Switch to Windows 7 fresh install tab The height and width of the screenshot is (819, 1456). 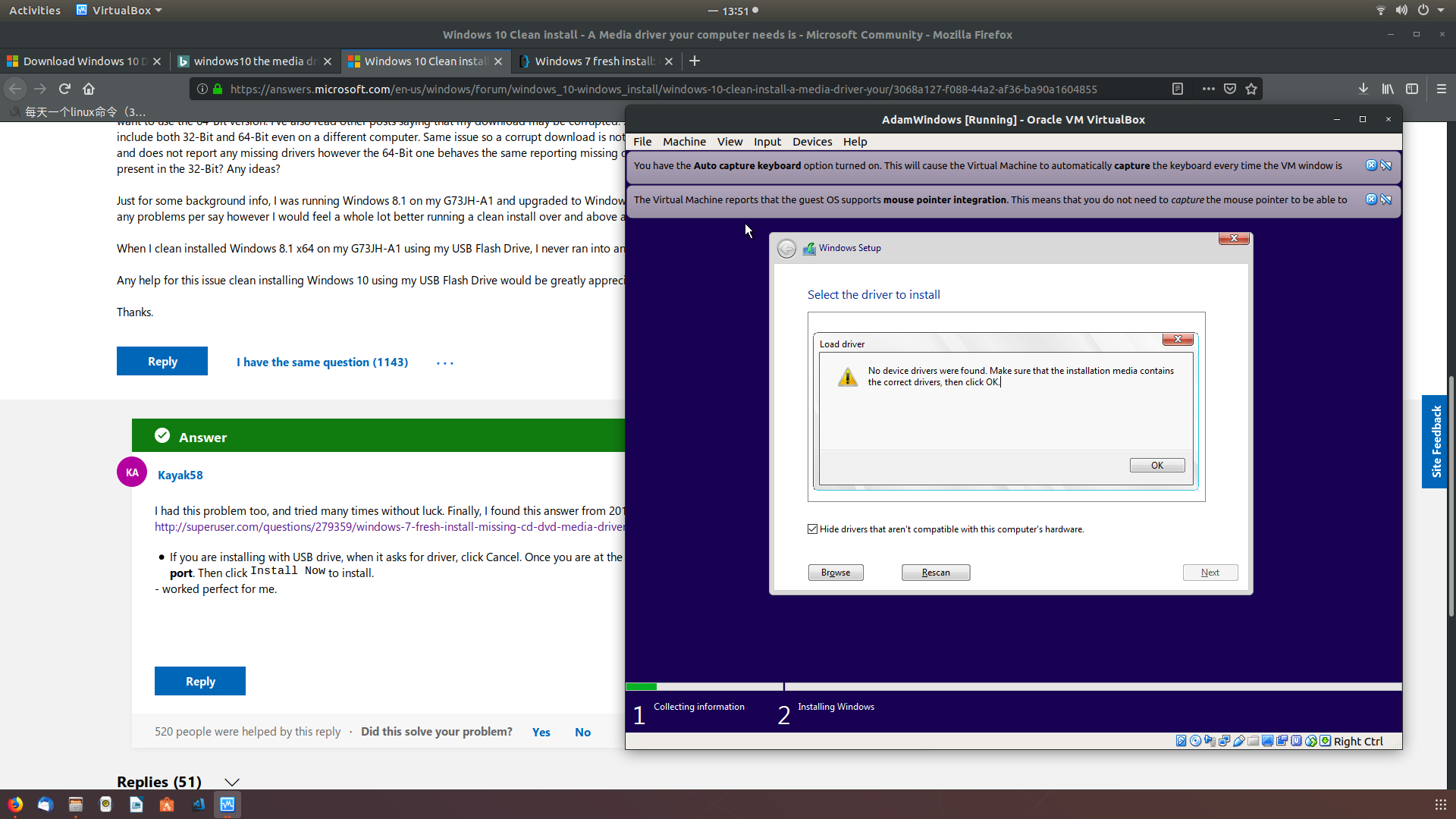[x=594, y=61]
